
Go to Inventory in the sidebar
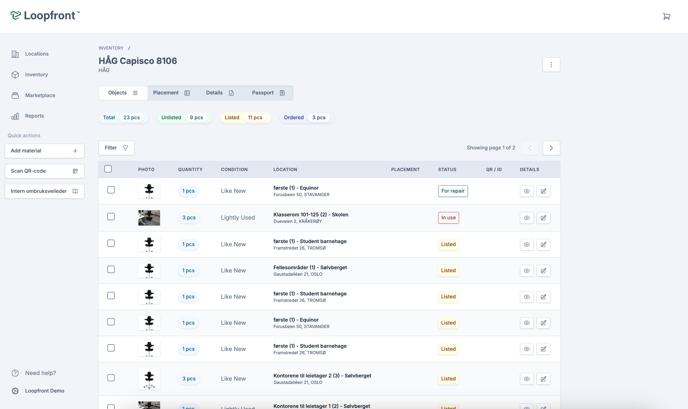tap(29, 75)
